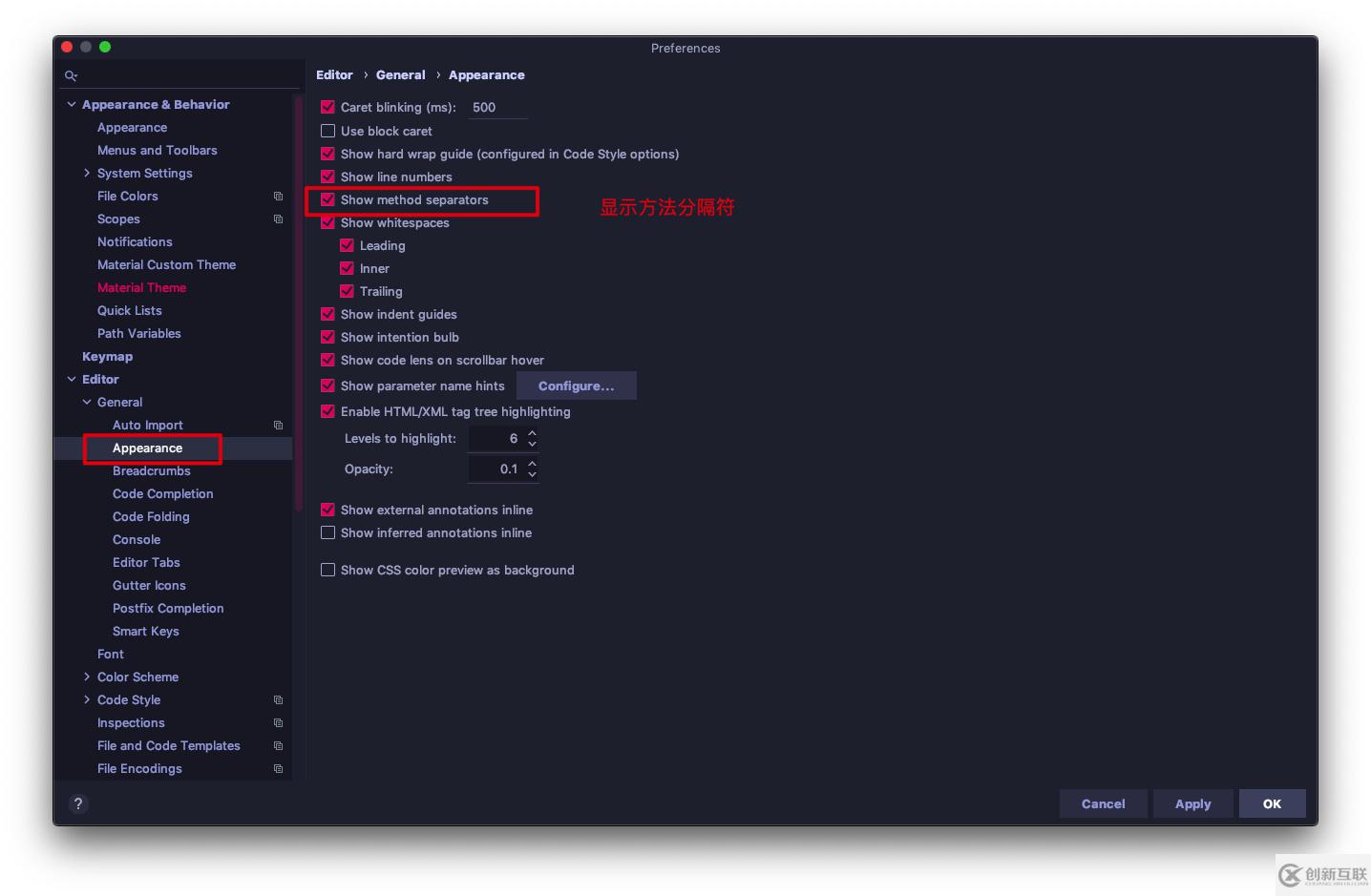Viewport: 1371px width, 896px height.
Task: Toggle Trailing whitespace checkbox
Action: (347, 291)
